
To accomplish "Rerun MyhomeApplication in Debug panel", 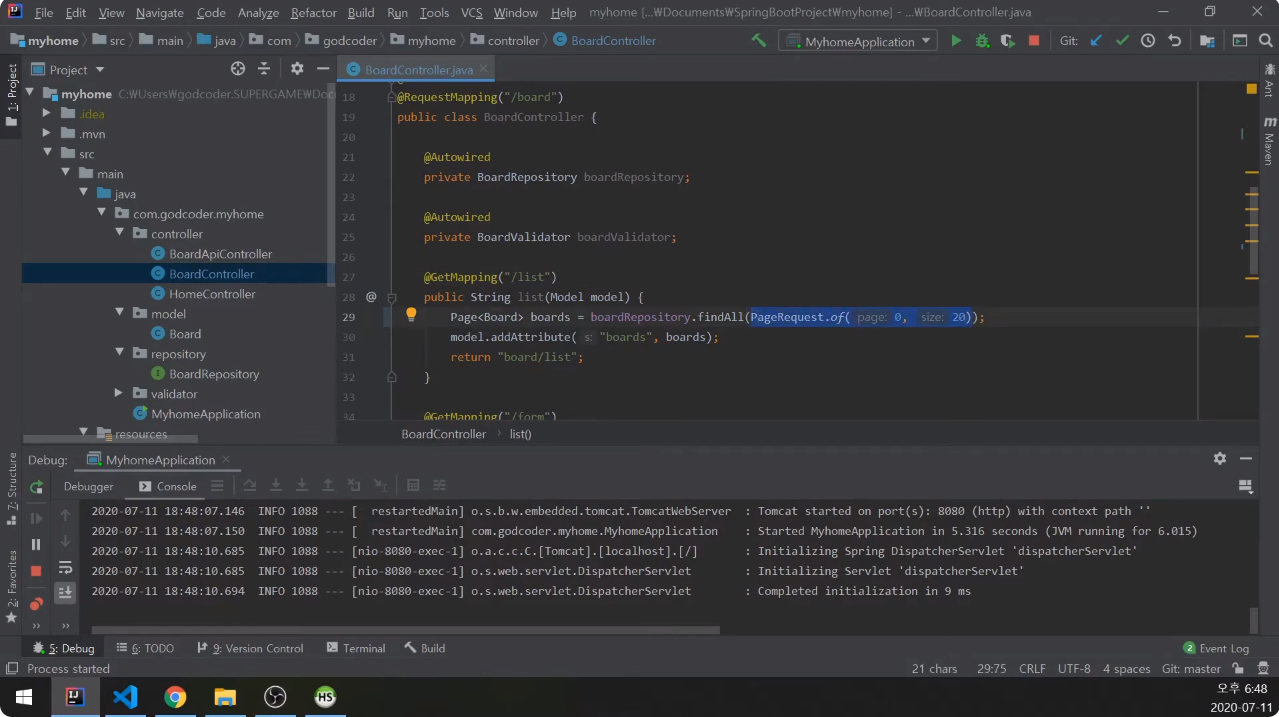I will coord(36,487).
